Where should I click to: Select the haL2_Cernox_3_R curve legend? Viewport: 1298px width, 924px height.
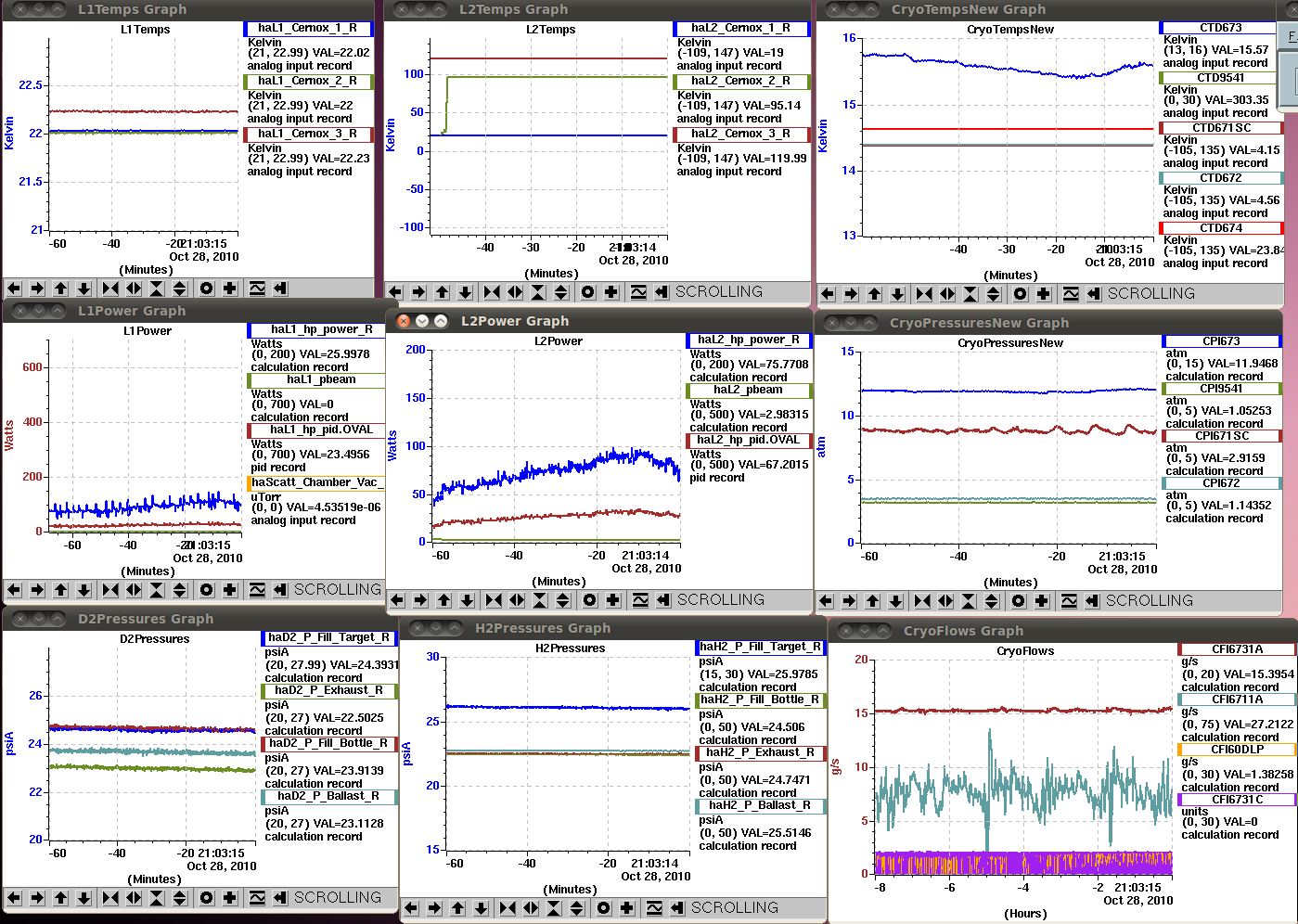click(741, 135)
